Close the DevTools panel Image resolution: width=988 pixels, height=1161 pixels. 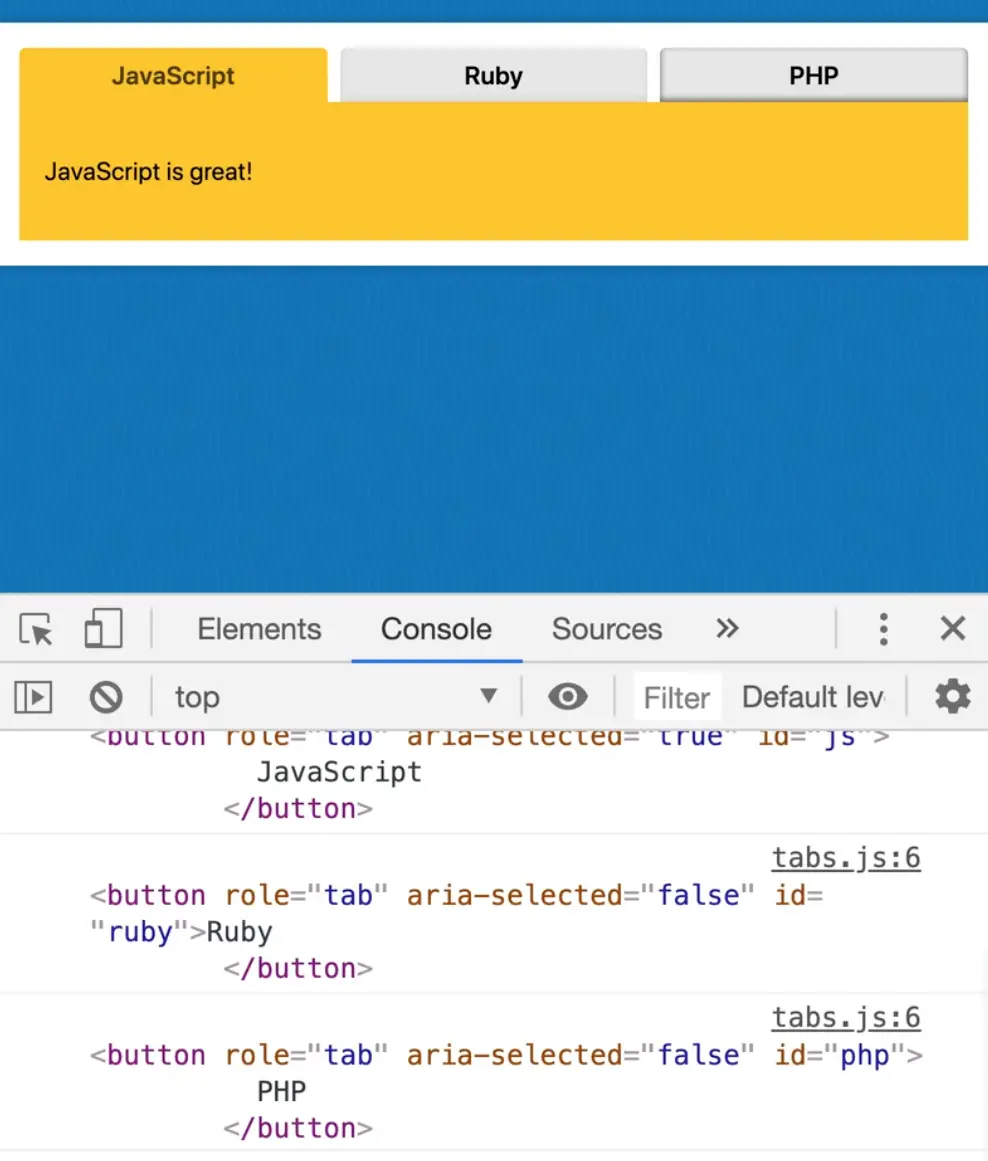coord(952,629)
